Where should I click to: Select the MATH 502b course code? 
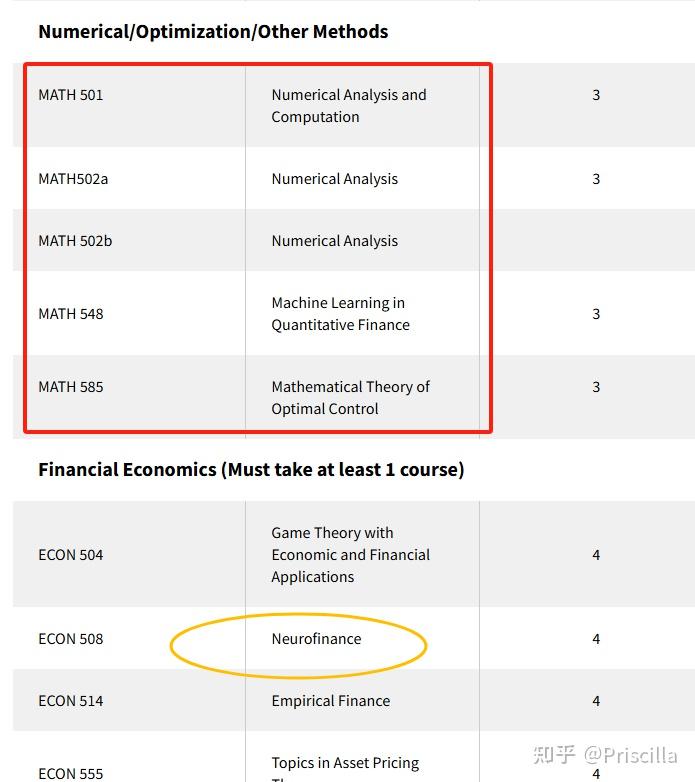75,241
